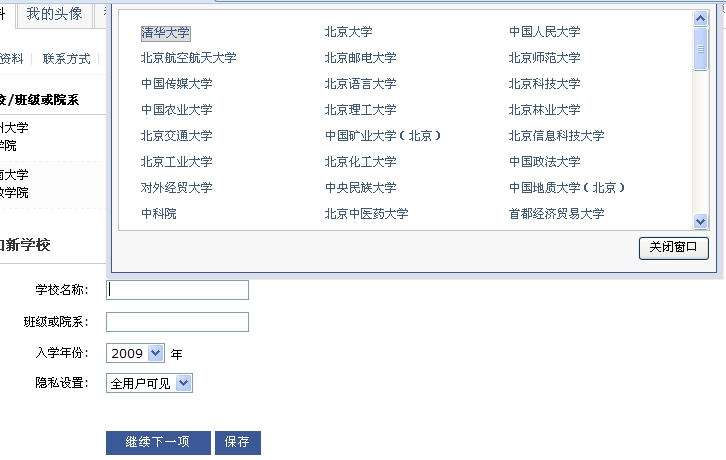Image resolution: width=726 pixels, height=460 pixels.
Task: Select 北京师范大学
Action: pos(544,58)
